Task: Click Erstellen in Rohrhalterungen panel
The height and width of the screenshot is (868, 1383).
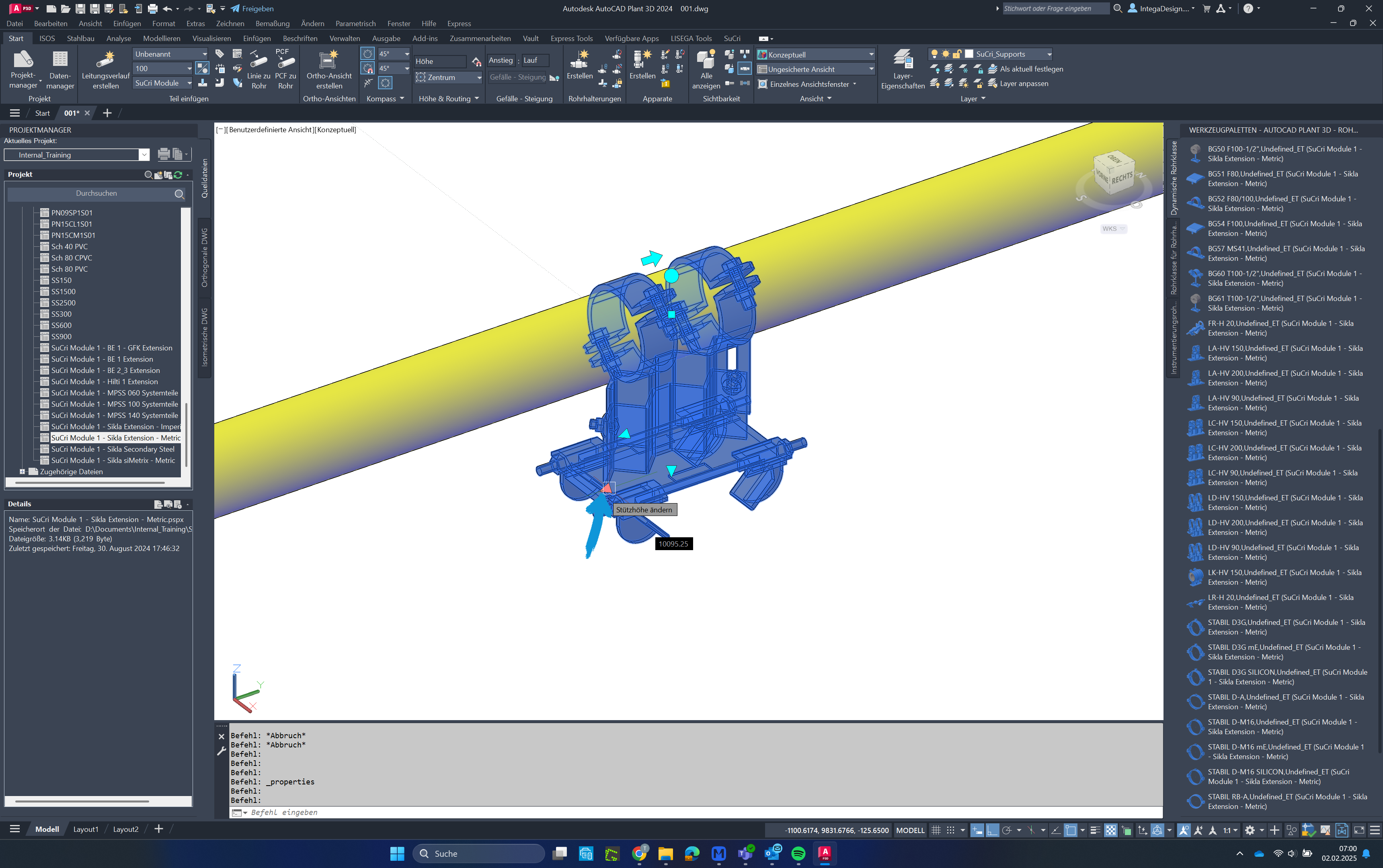Action: point(579,64)
